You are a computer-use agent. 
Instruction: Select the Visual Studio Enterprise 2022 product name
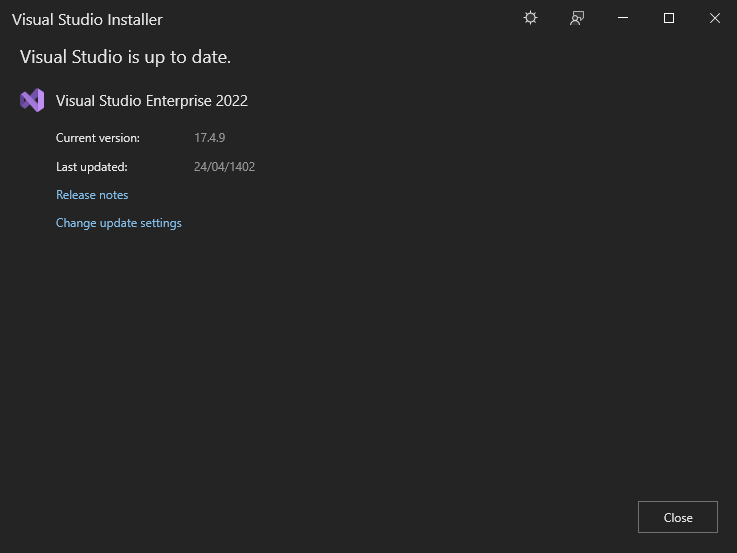152,101
